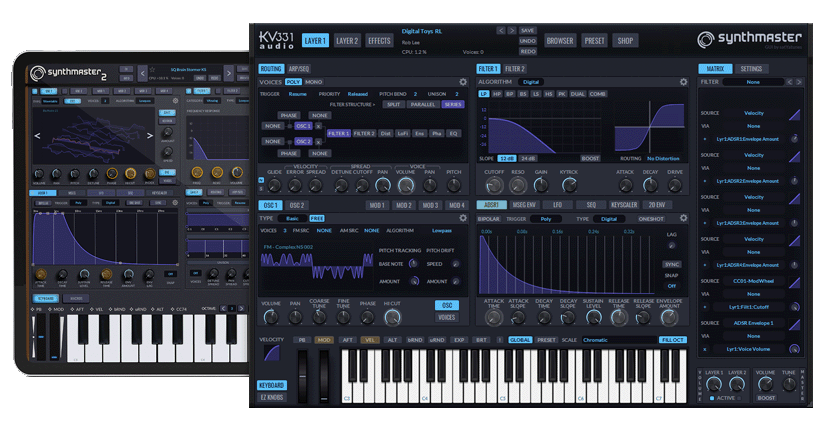The width and height of the screenshot is (828, 426).
Task: Switch voices mode to MONO
Action: [314, 82]
